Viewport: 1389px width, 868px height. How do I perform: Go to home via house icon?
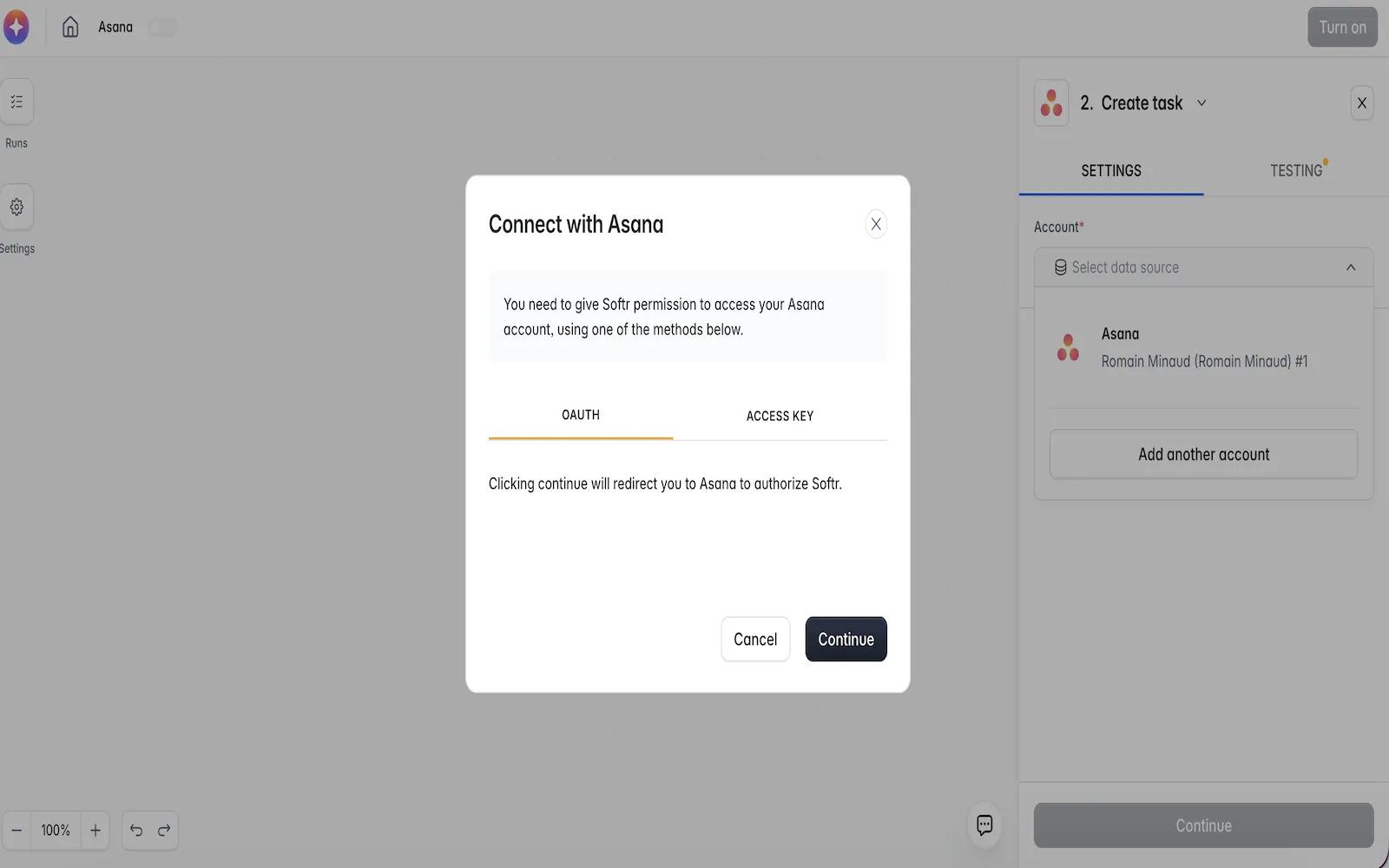[x=70, y=27]
